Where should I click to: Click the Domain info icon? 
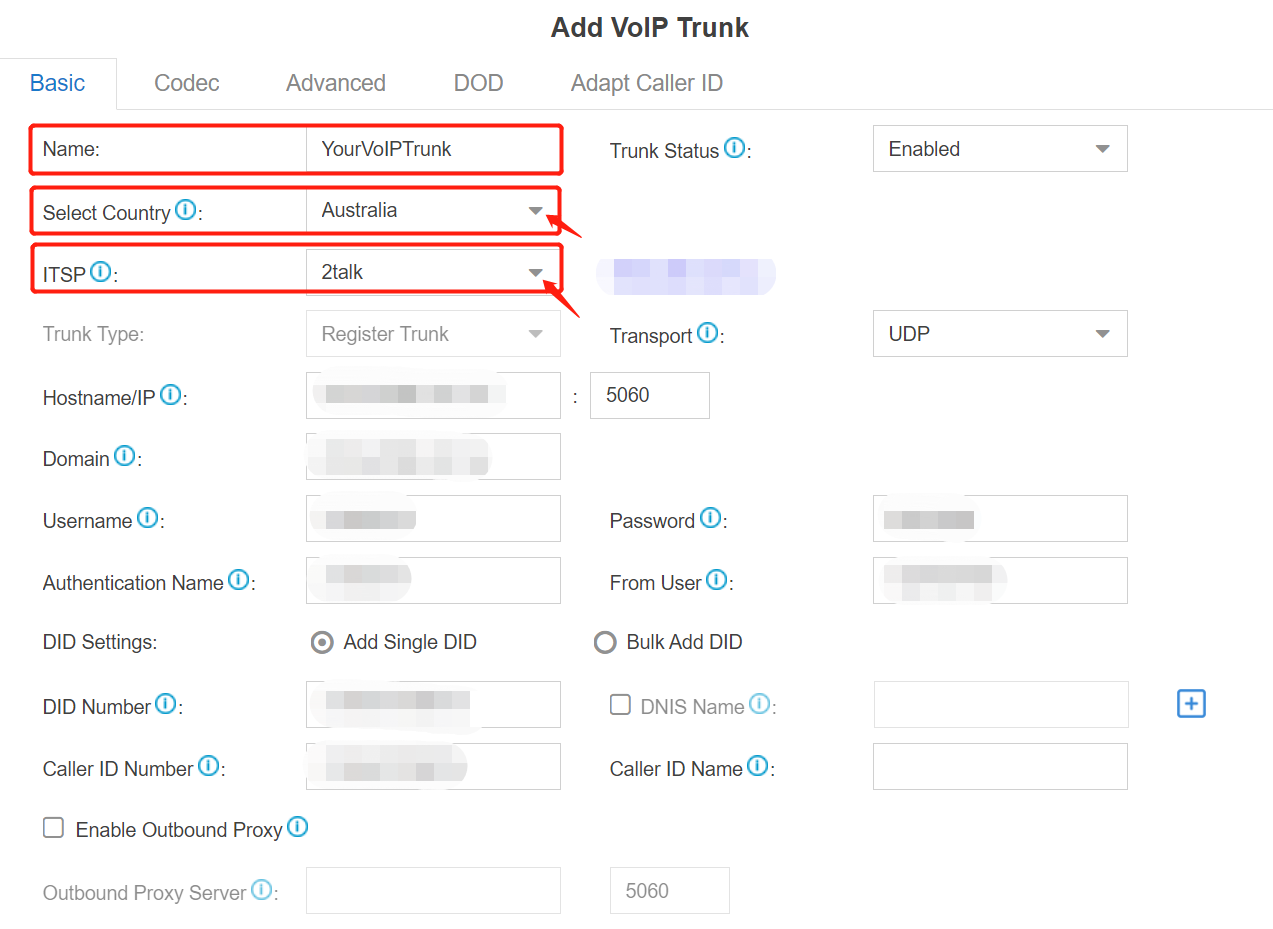[x=125, y=455]
